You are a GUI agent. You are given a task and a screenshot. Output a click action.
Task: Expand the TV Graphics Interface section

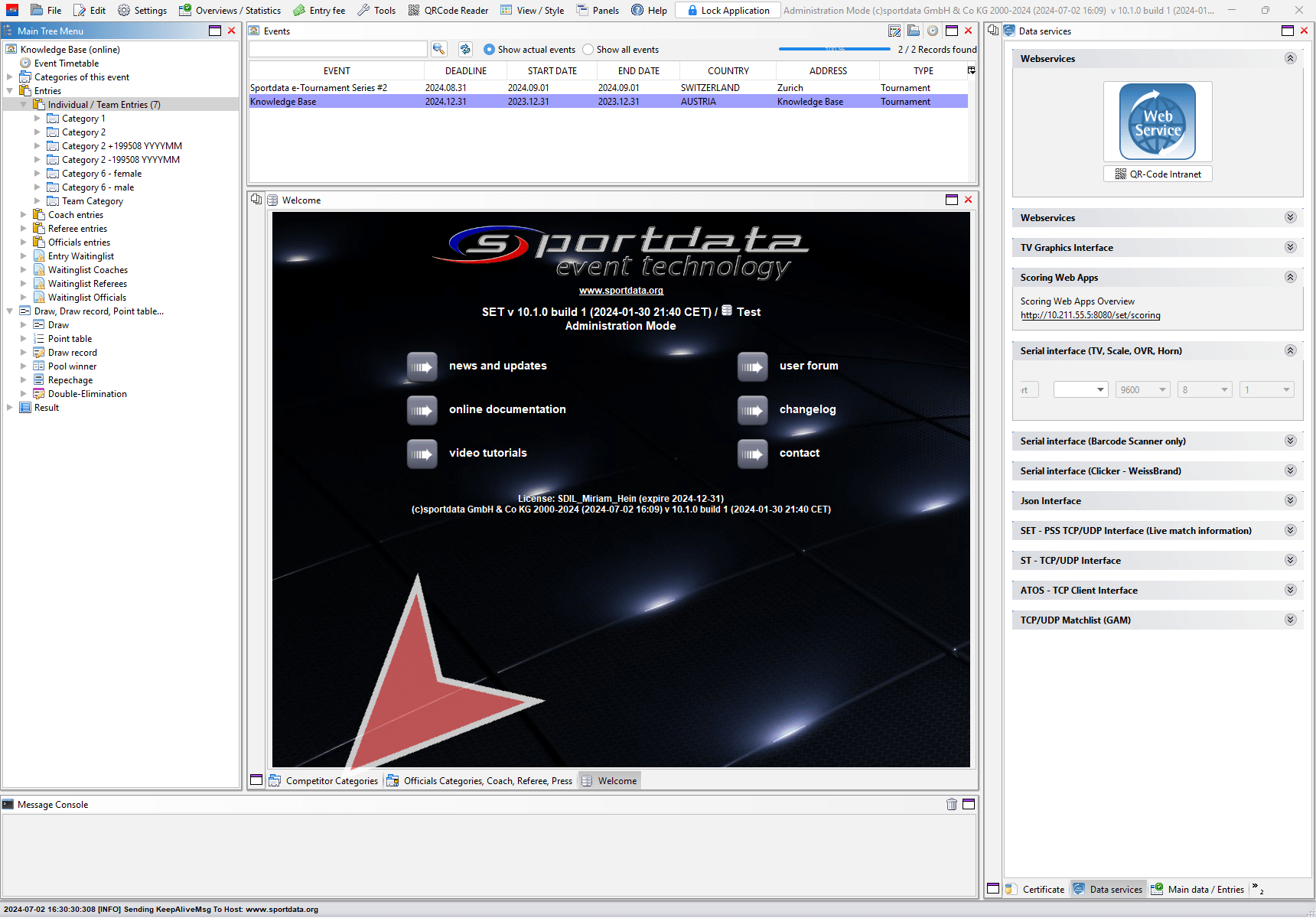coord(1290,247)
